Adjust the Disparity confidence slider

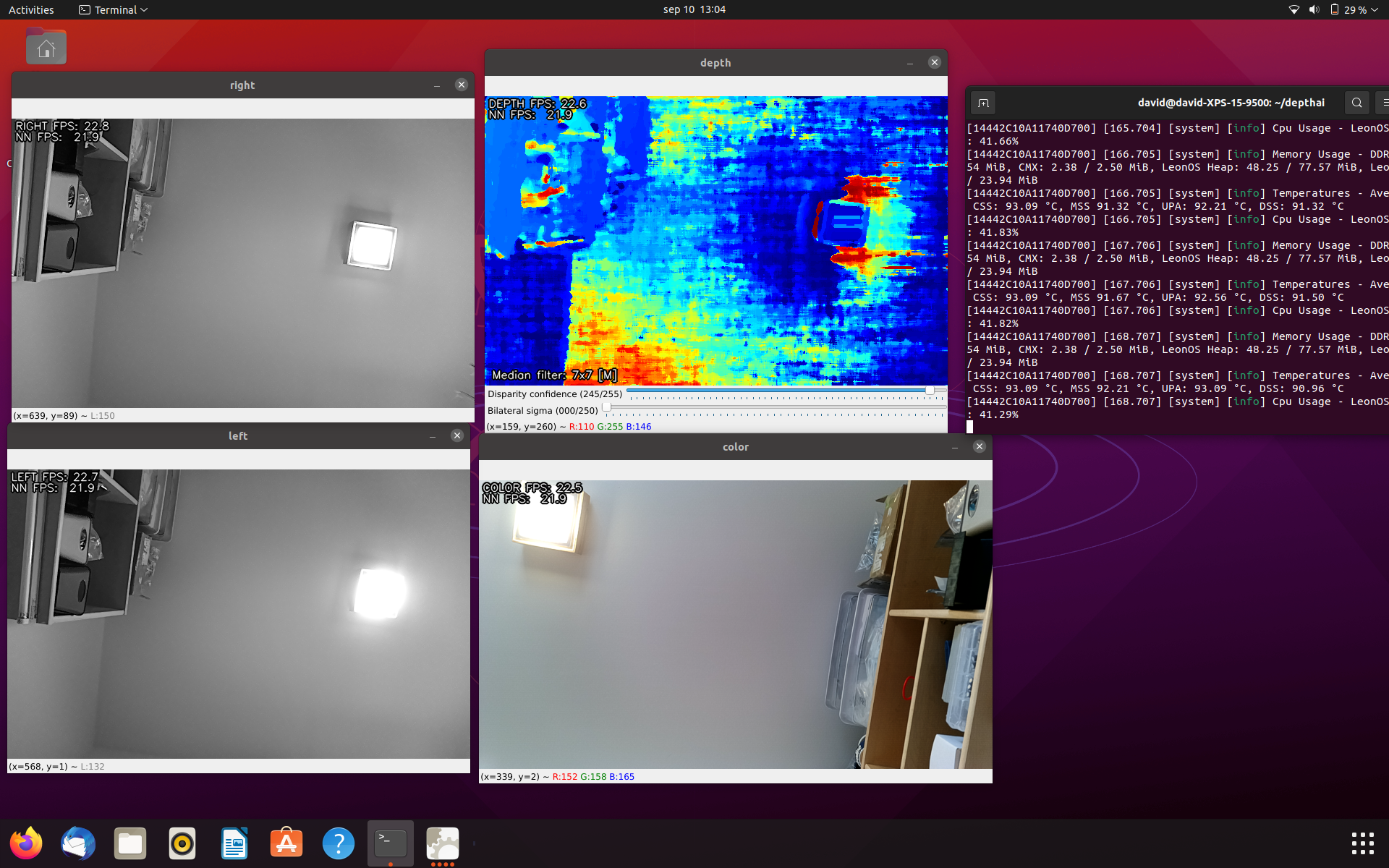pos(930,391)
